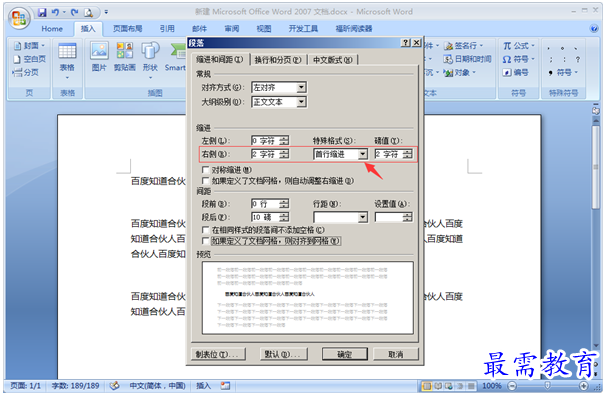Screen dimensions: 605x396
Task: Adjust the indent value (磅值) spinner
Action: point(408,154)
